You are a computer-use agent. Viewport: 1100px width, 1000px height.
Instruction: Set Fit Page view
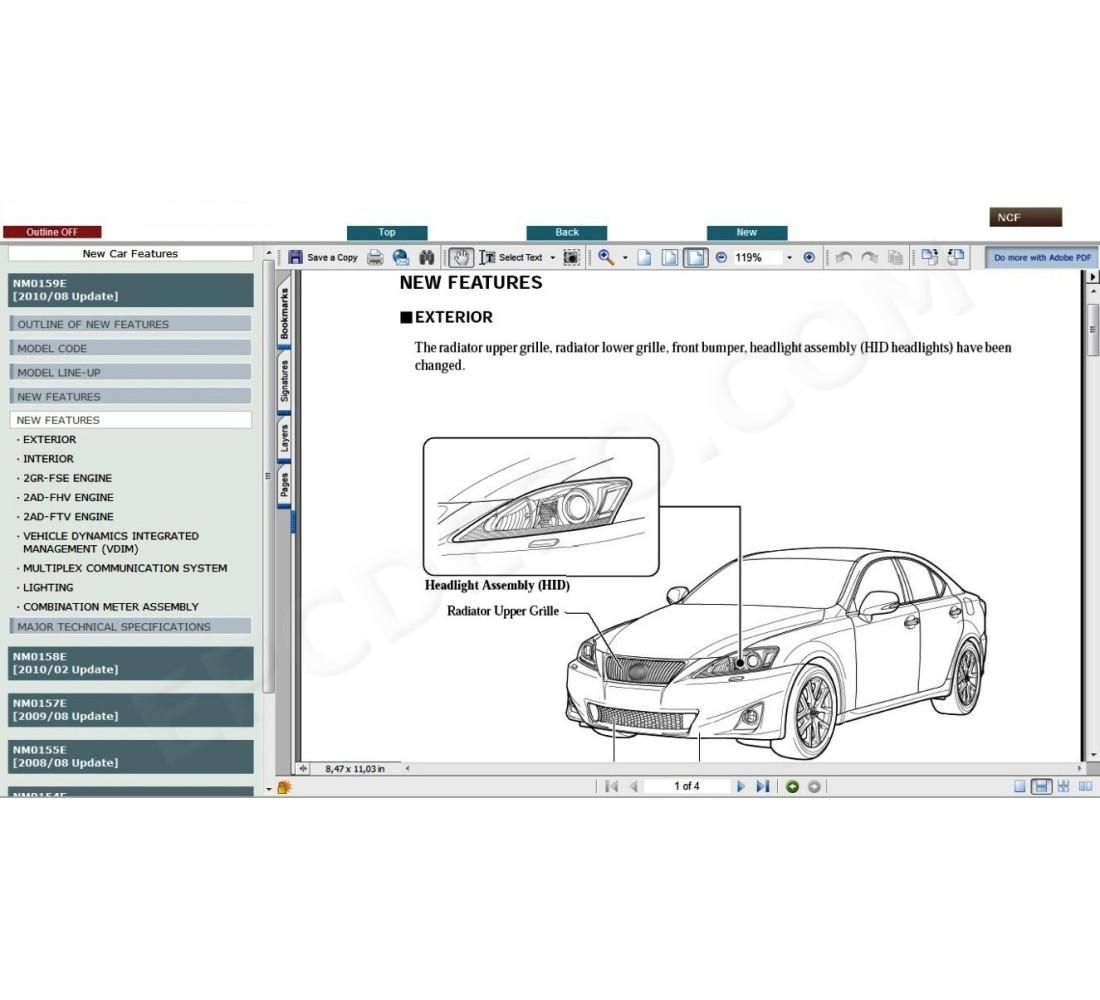670,258
